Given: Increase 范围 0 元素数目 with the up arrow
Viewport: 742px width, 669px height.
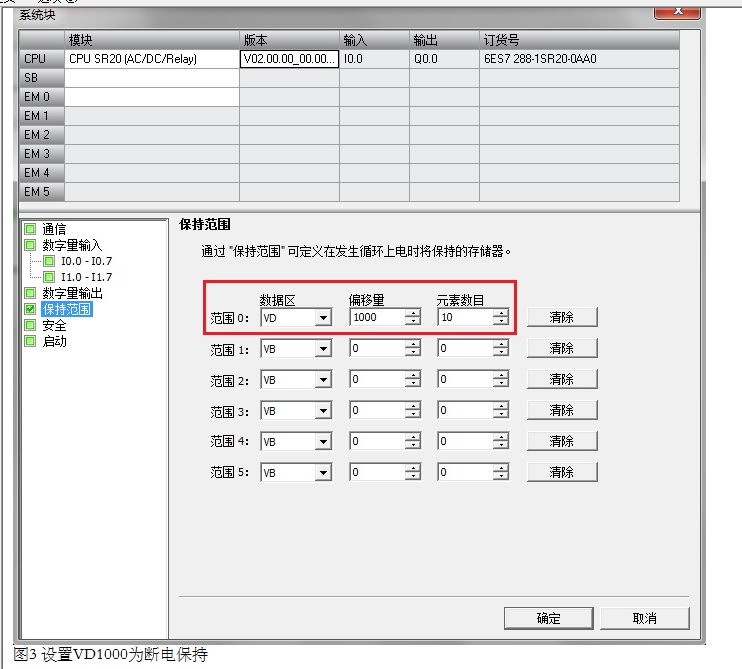Looking at the screenshot, I should pyautogui.click(x=501, y=313).
